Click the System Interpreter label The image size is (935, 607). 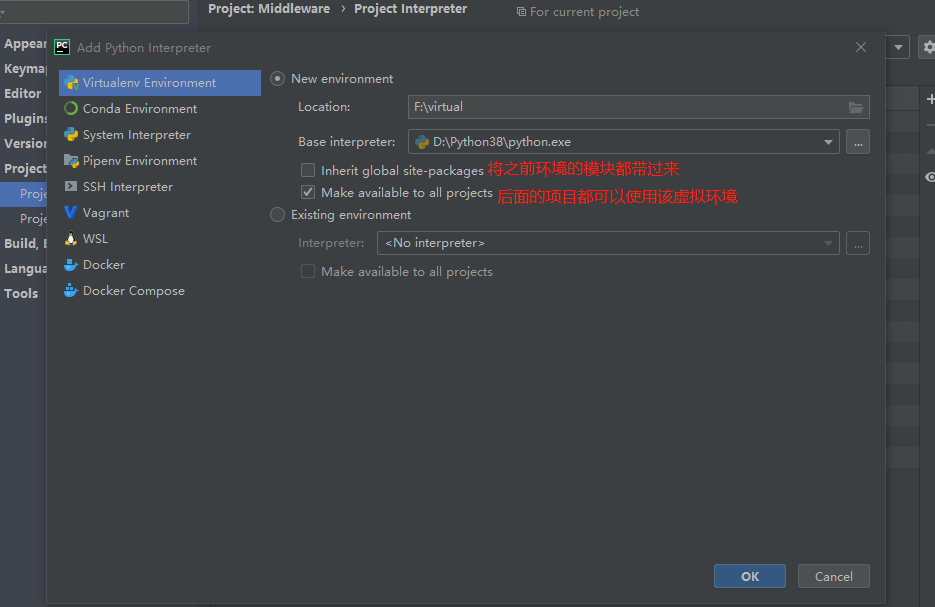tap(137, 135)
